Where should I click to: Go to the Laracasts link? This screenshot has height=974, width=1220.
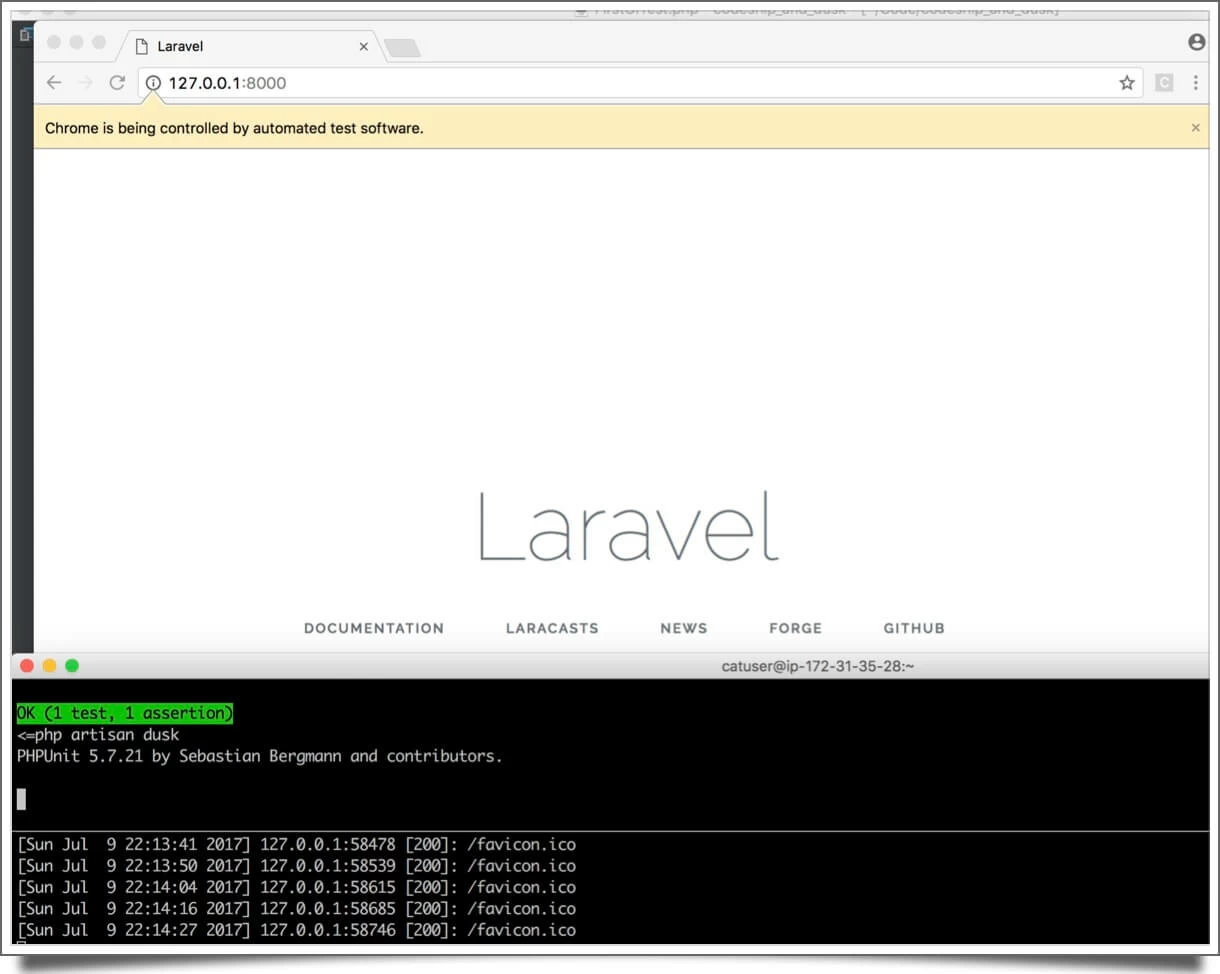[552, 628]
